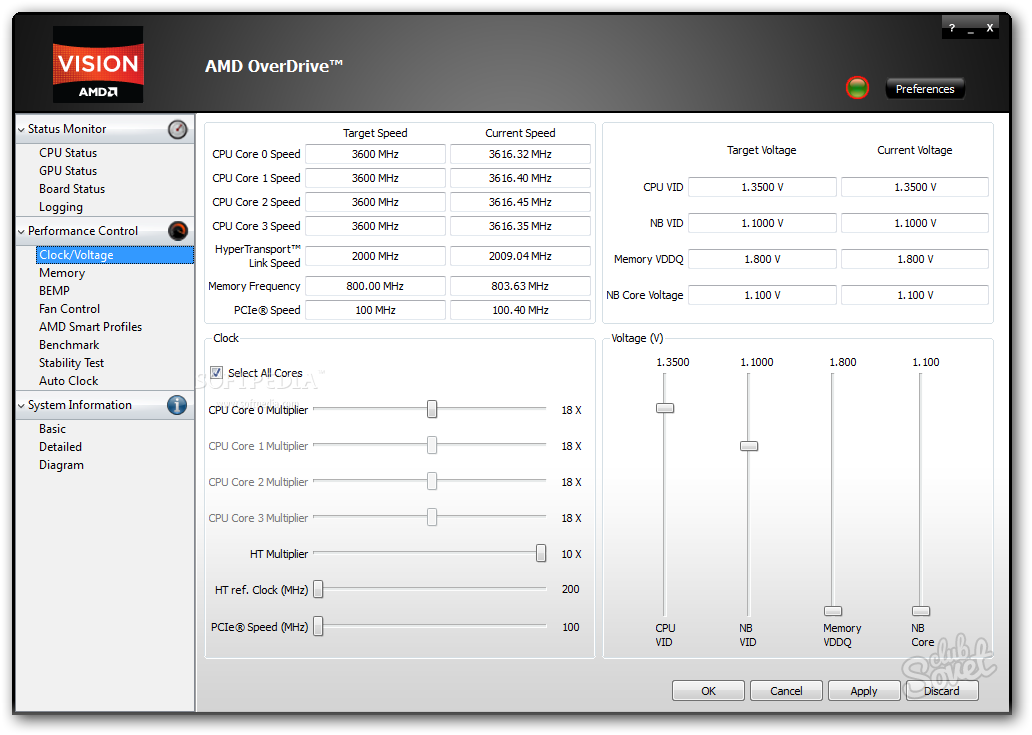Click the CPU Core 1 Multiplier slider handle
Viewport: 1032px width, 735px height.
(432, 445)
